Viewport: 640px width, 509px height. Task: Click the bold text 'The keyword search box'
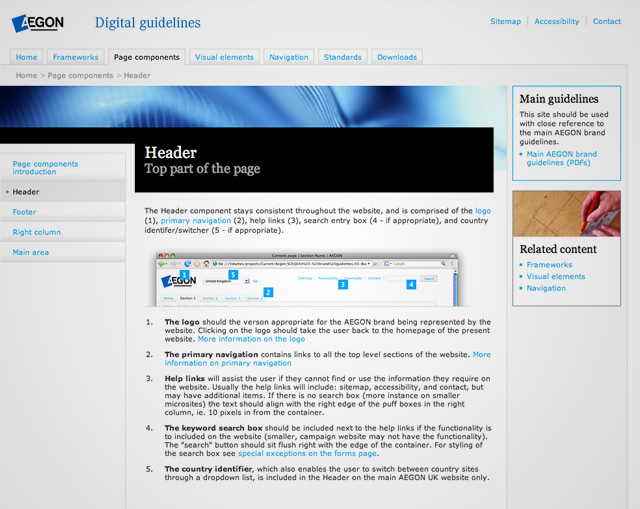tap(213, 428)
